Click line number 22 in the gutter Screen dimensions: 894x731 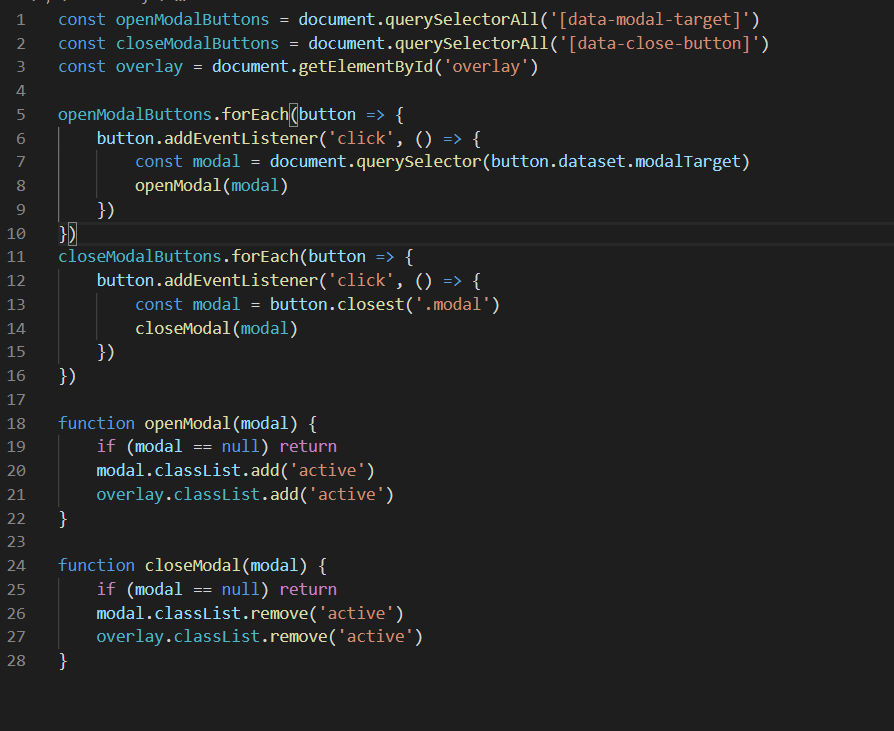16,519
